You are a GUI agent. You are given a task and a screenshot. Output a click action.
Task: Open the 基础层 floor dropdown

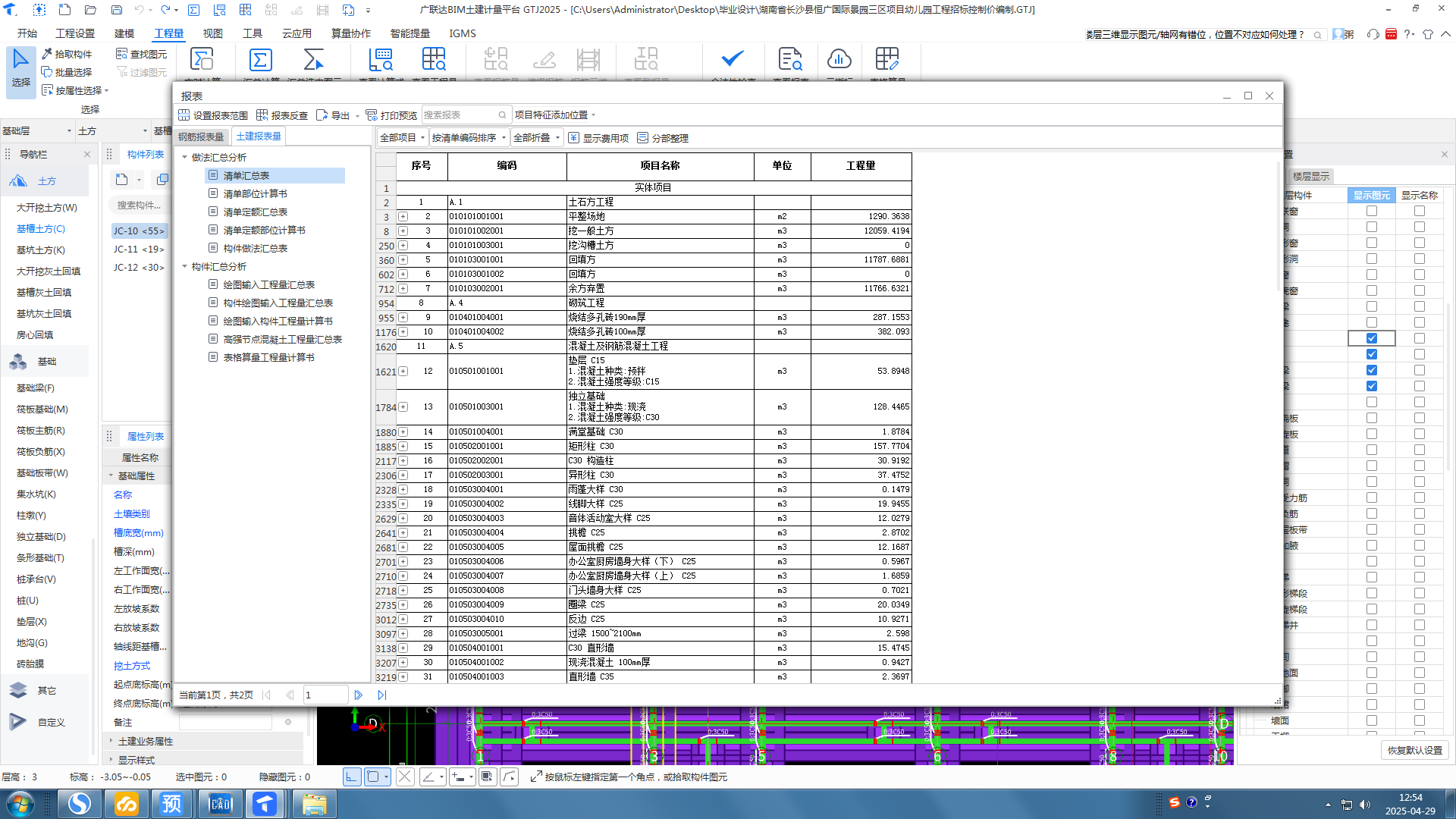tap(36, 131)
